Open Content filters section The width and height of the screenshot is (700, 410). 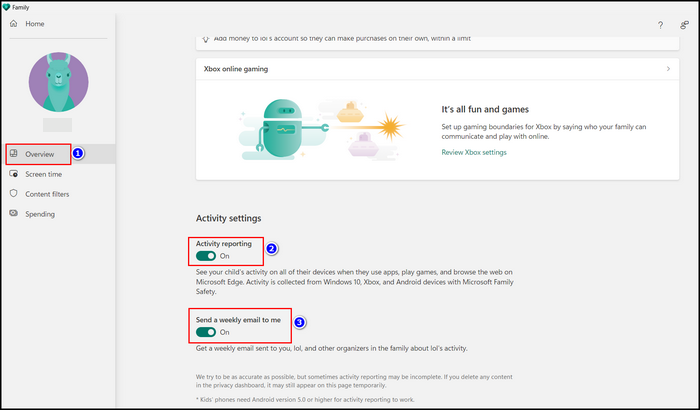tap(47, 194)
